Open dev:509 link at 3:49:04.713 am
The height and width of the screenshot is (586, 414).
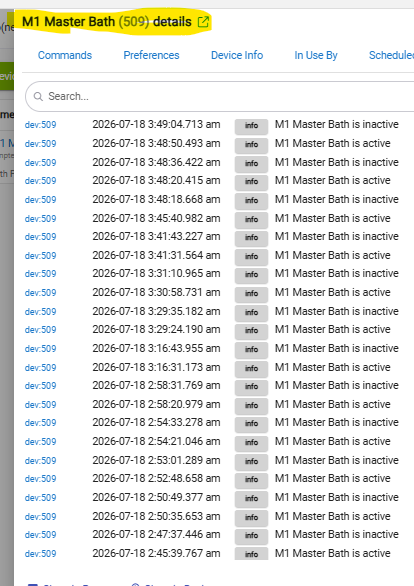point(40,124)
